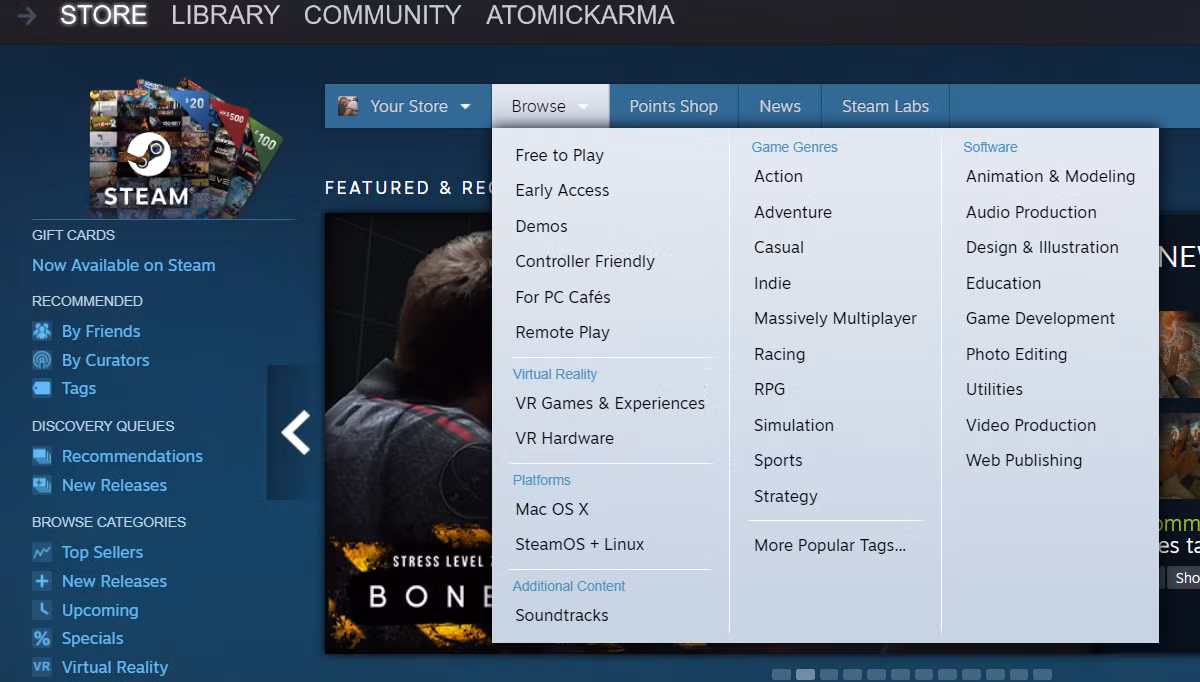Click the Recommendations queue icon

(42, 456)
